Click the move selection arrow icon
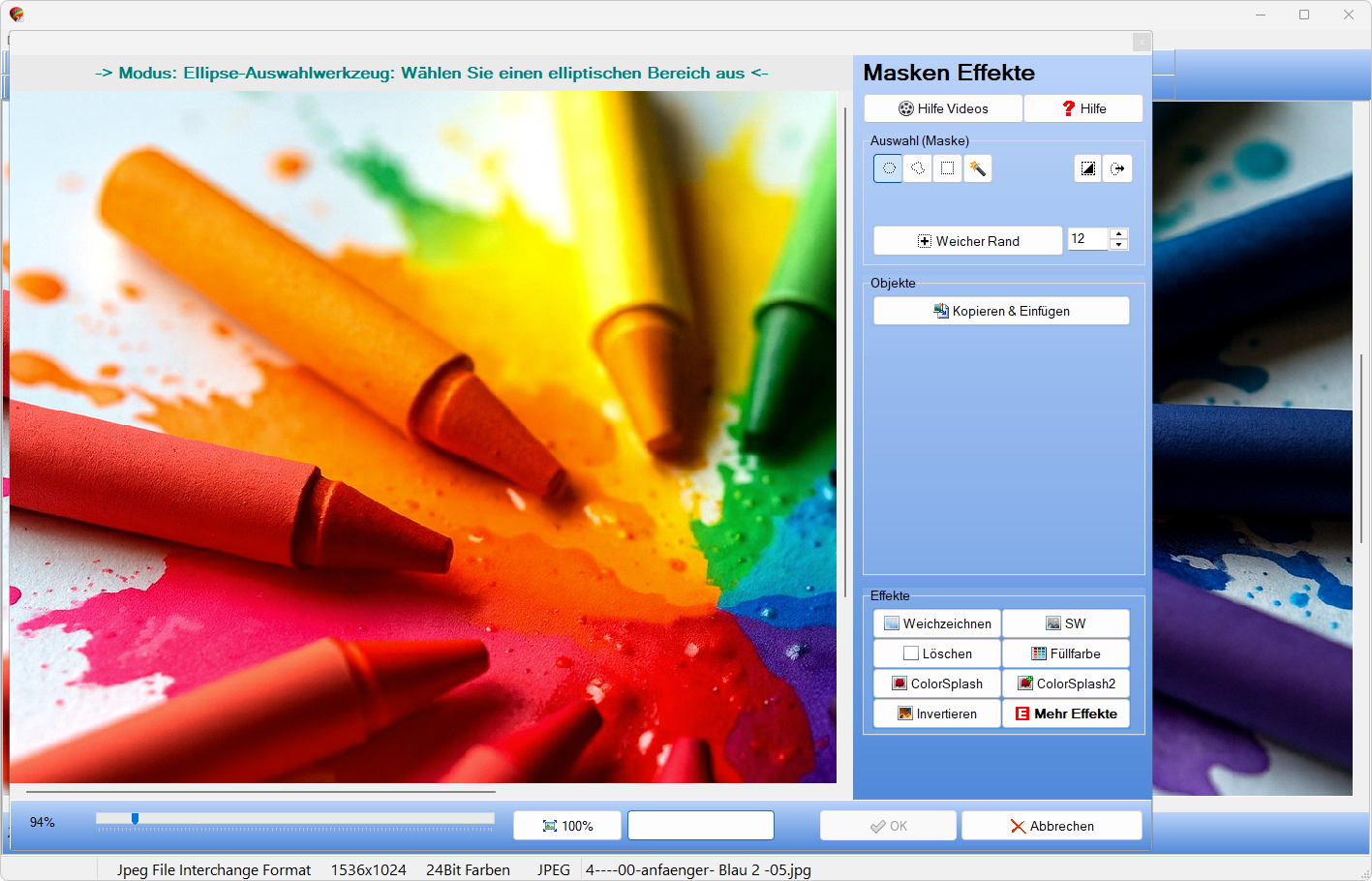Screen dimensions: 1372x881 click(x=1117, y=168)
